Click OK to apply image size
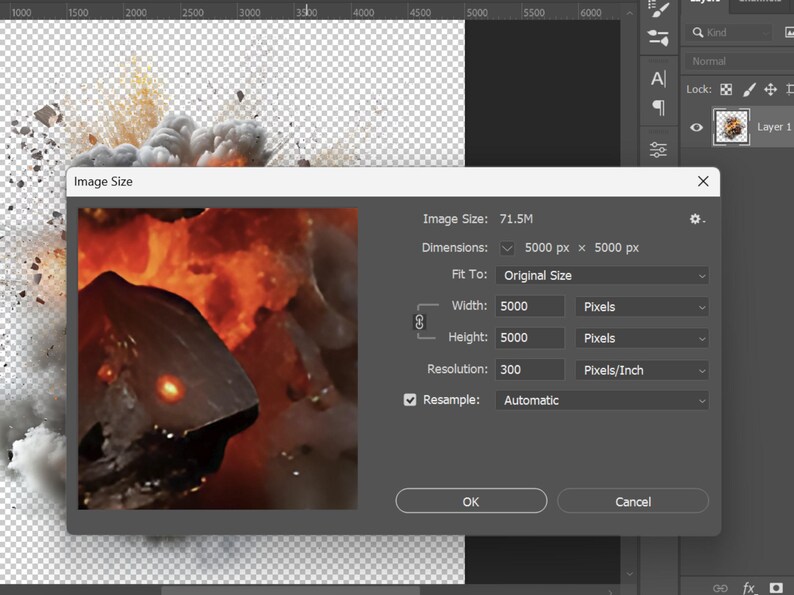The height and width of the screenshot is (595, 794). pyautogui.click(x=471, y=501)
